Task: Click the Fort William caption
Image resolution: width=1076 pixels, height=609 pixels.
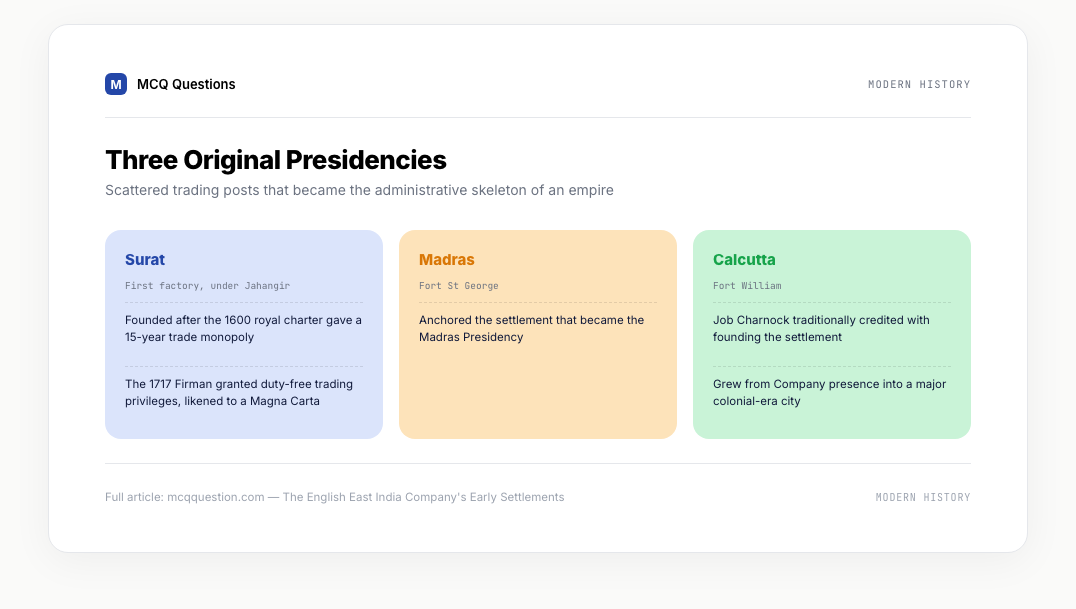Action: click(747, 286)
